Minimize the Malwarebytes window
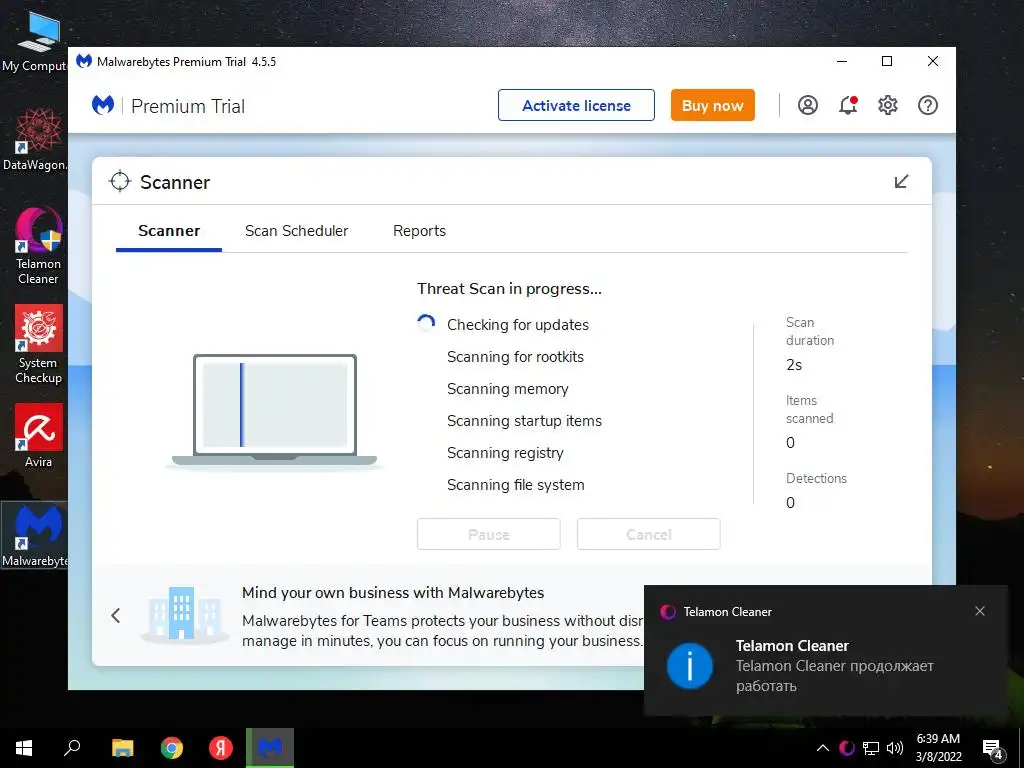The image size is (1024, 768). point(842,61)
